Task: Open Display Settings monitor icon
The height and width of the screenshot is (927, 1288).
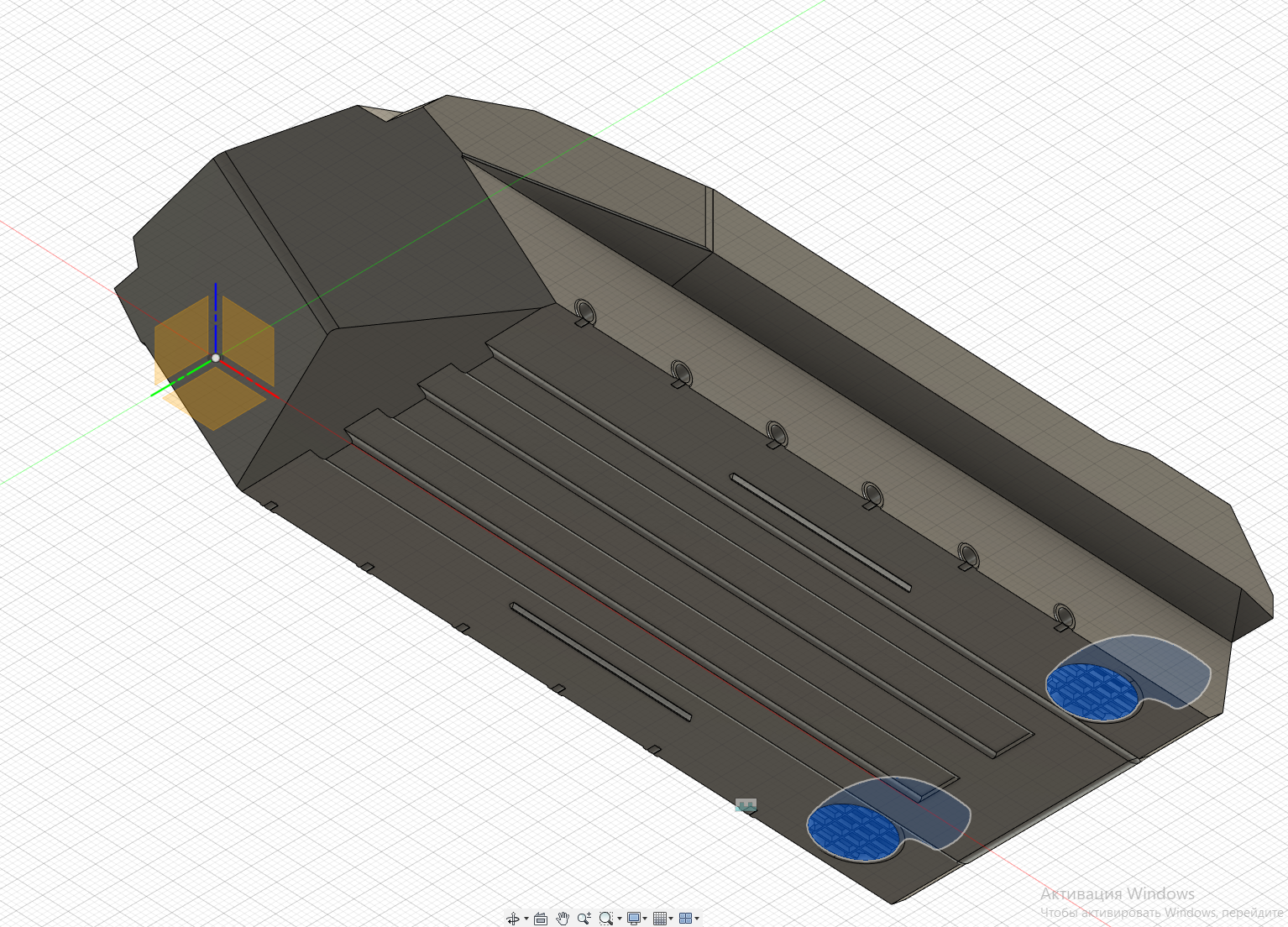Action: pyautogui.click(x=634, y=919)
